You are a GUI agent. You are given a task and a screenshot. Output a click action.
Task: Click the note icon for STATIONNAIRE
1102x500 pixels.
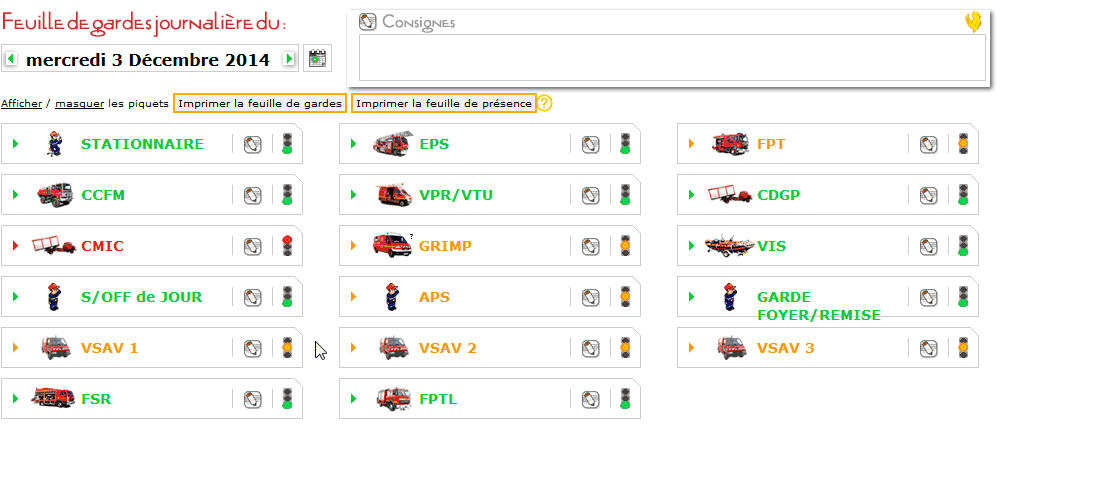[x=252, y=144]
